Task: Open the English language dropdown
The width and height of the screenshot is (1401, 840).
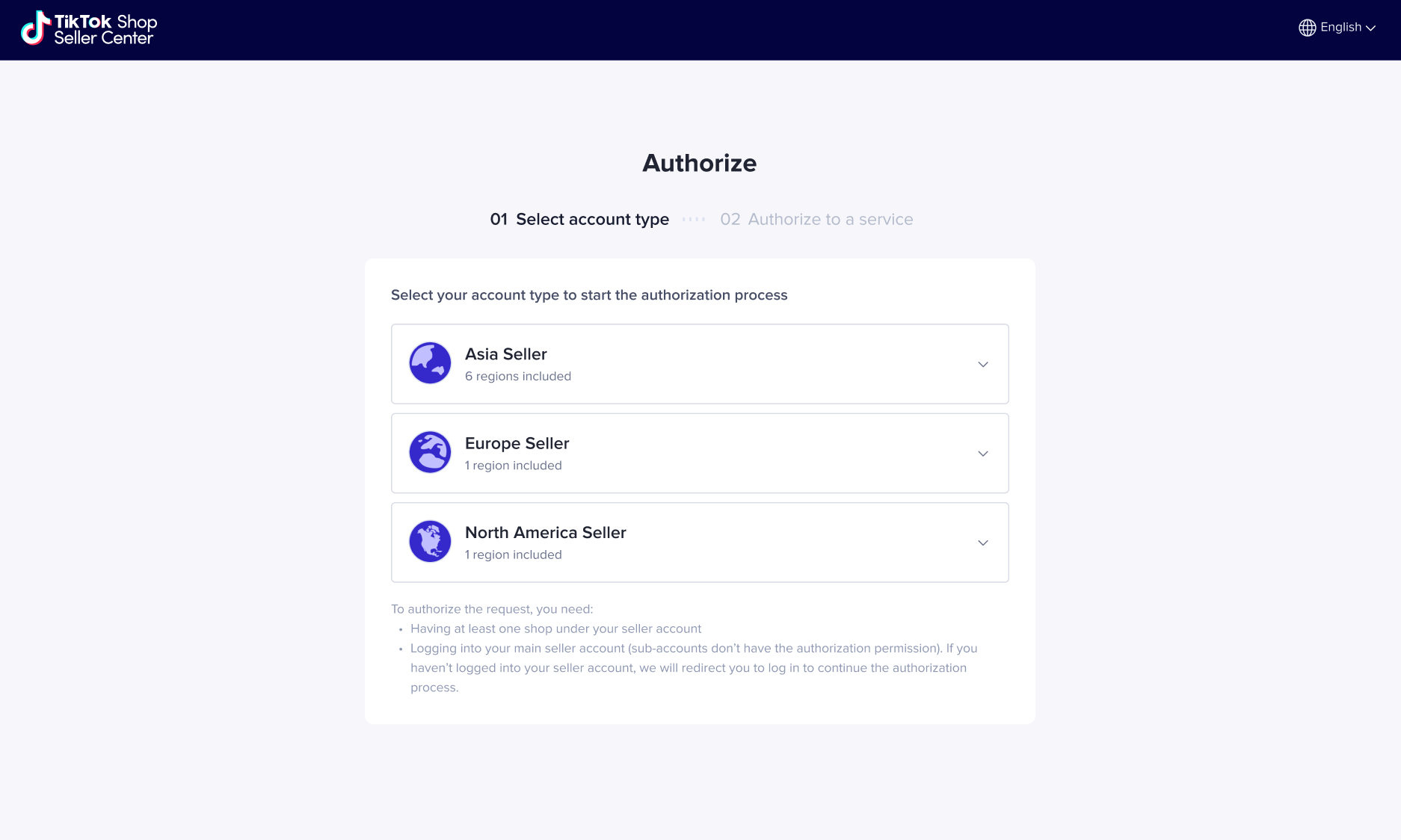Action: [1340, 27]
